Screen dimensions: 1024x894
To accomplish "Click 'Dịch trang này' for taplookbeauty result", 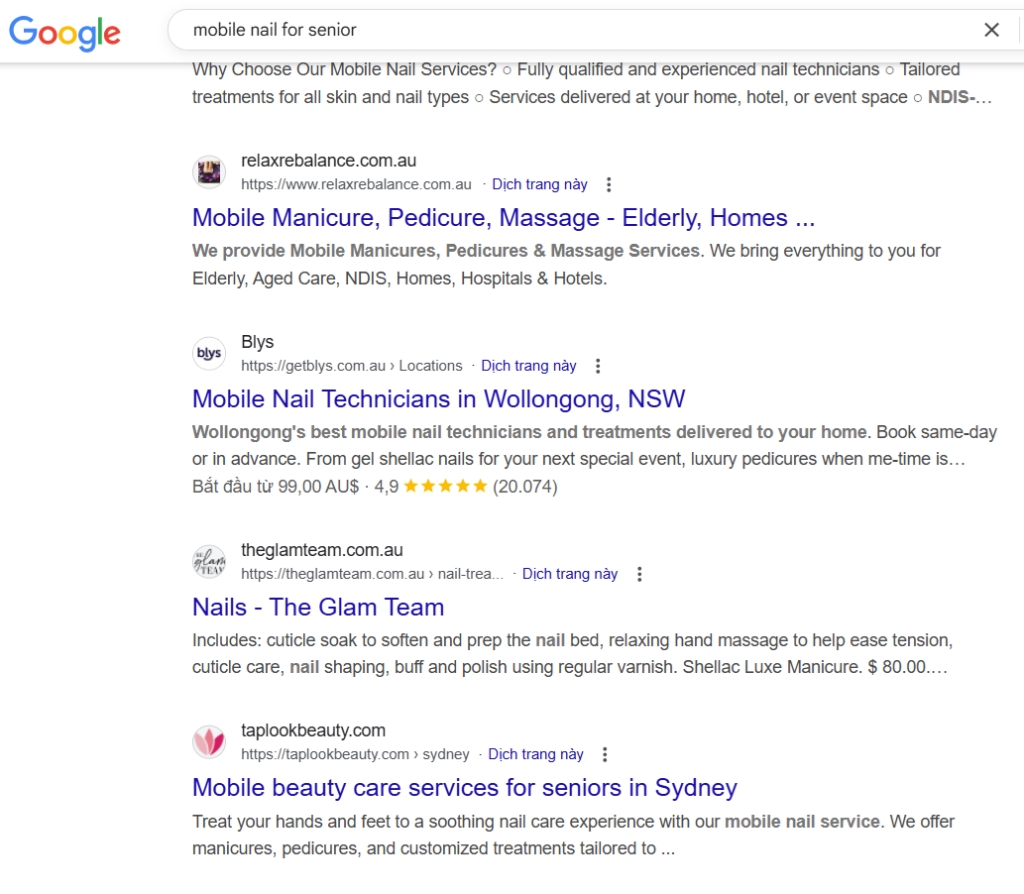I will point(536,755).
